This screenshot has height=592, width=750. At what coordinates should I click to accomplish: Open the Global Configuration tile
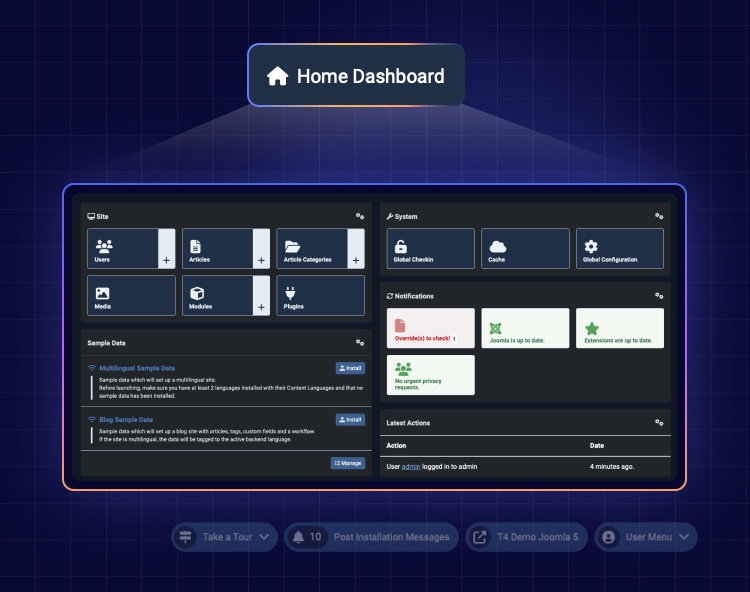pos(620,248)
